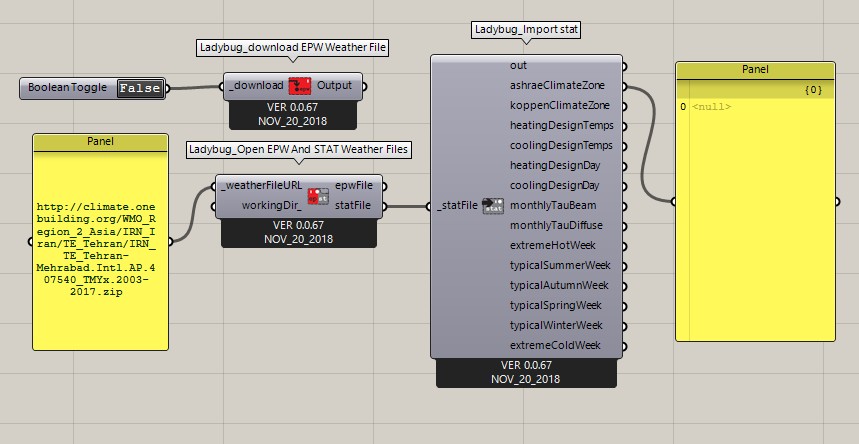Click the null result panel's title bar
This screenshot has height=444, width=859.
click(x=755, y=70)
